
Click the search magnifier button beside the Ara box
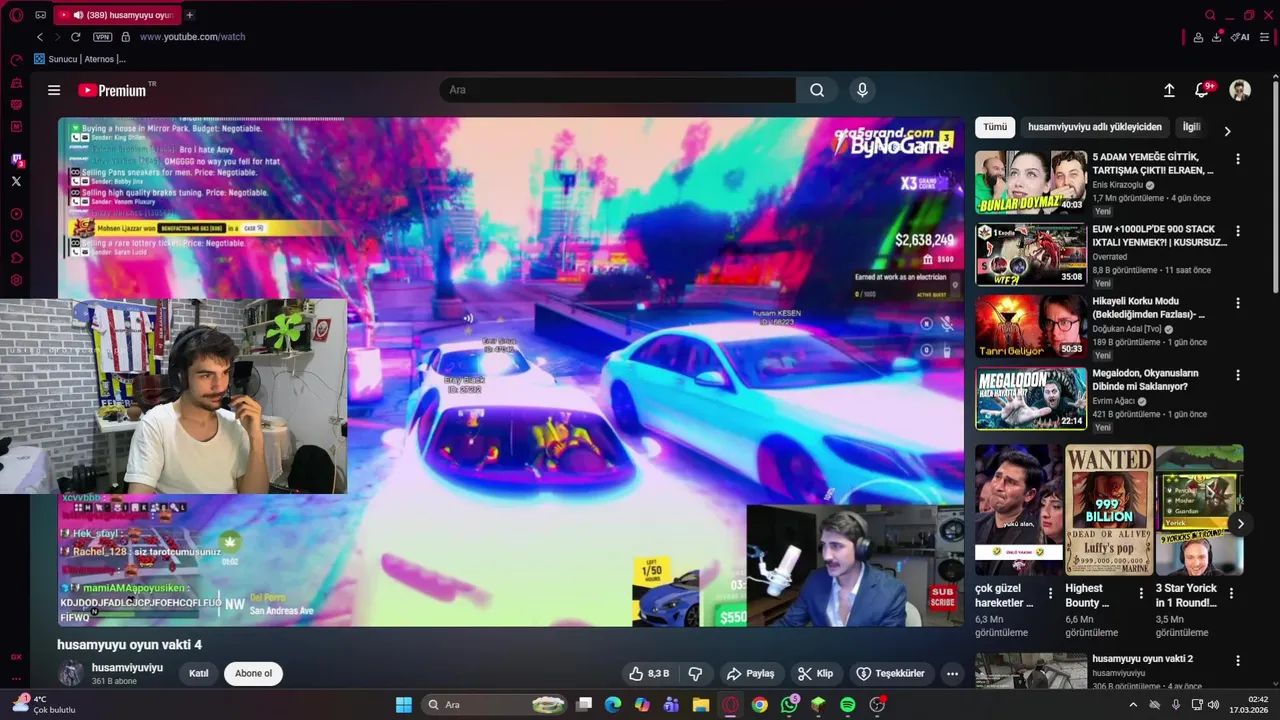click(817, 90)
